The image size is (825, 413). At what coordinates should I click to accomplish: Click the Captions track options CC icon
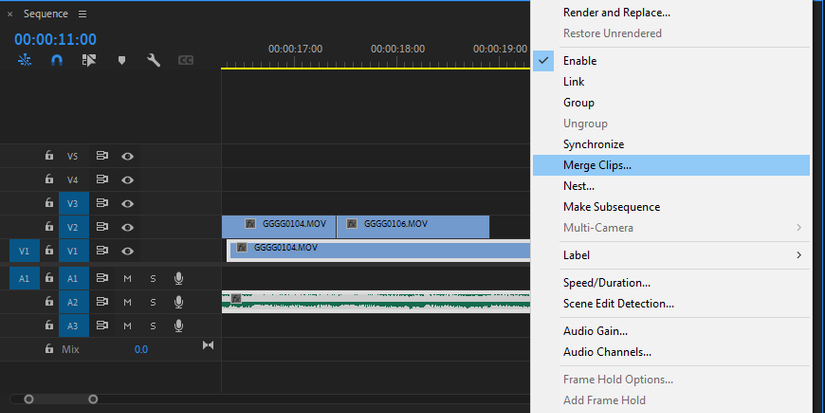[186, 61]
